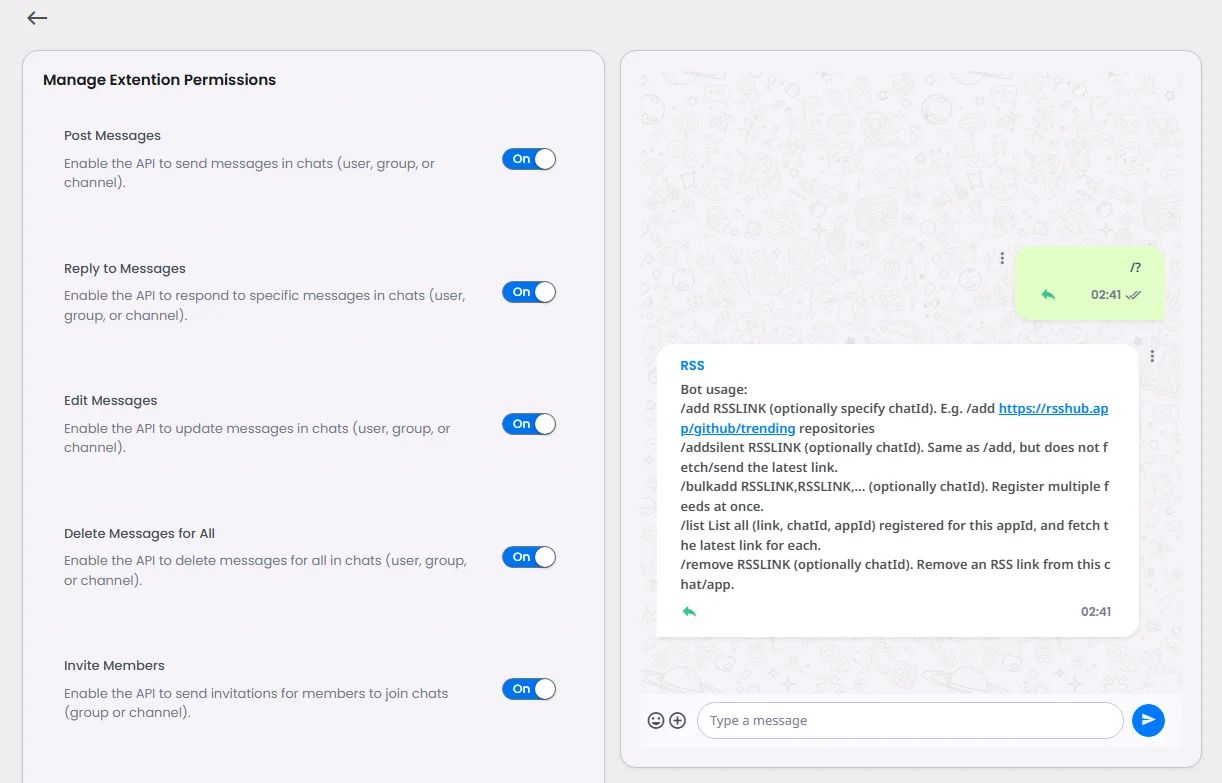This screenshot has height=783, width=1222.
Task: Click the double-check read receipt icon
Action: [x=1133, y=295]
